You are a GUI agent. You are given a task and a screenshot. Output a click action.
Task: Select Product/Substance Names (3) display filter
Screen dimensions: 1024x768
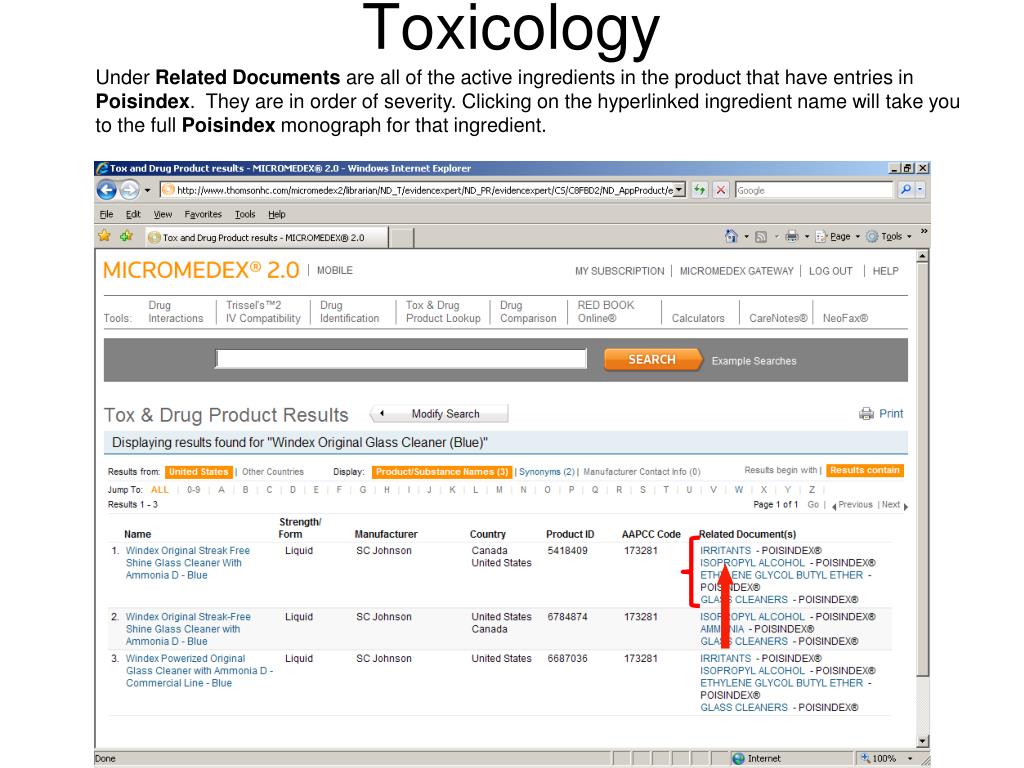click(442, 472)
